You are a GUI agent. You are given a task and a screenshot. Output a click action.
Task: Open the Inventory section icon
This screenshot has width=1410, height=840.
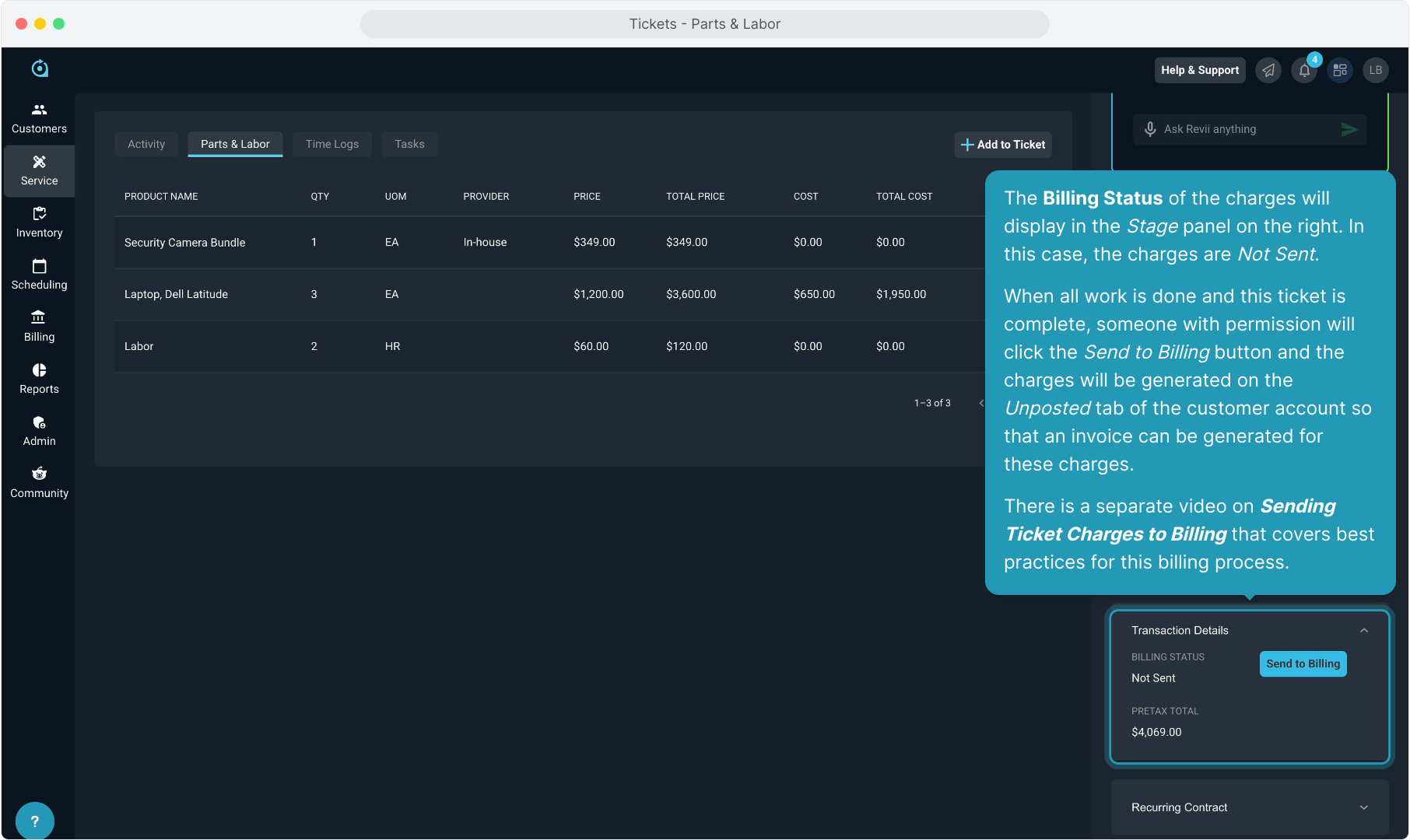coord(39,214)
